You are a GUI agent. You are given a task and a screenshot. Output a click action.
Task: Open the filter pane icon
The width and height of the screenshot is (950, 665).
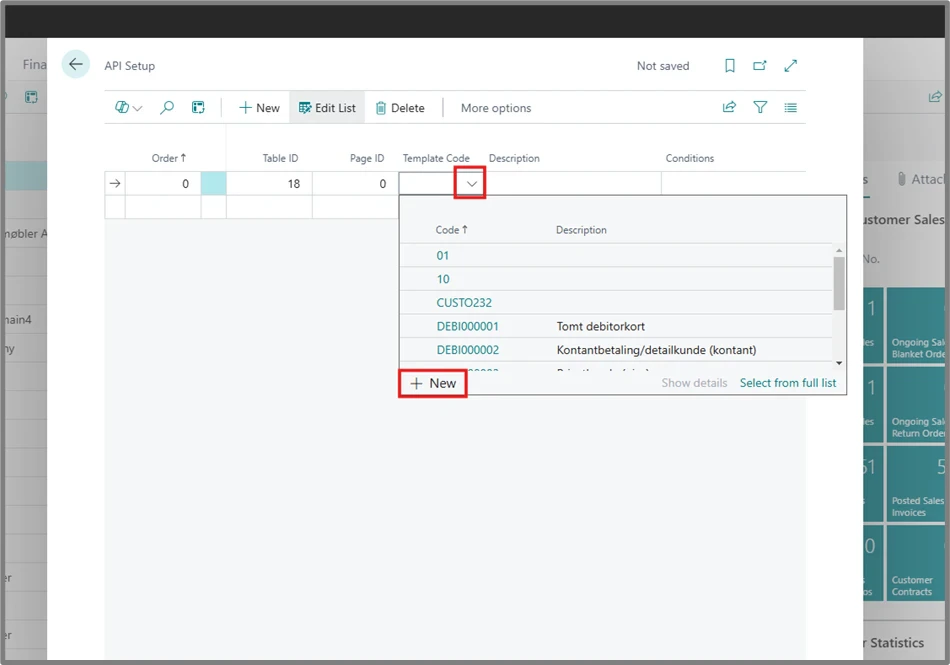[x=760, y=107]
